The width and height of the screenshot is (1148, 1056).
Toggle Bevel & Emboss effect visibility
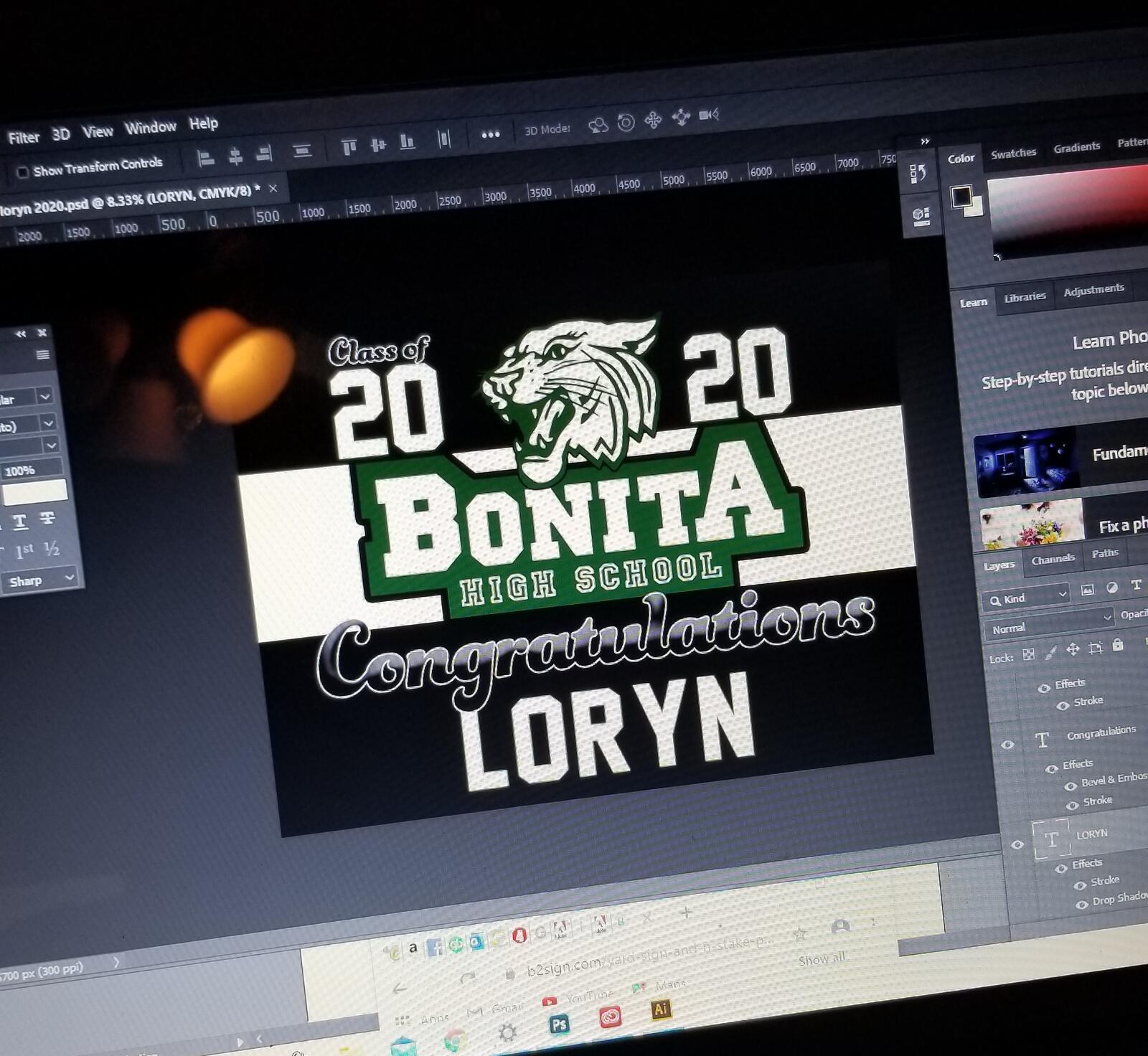click(1070, 786)
